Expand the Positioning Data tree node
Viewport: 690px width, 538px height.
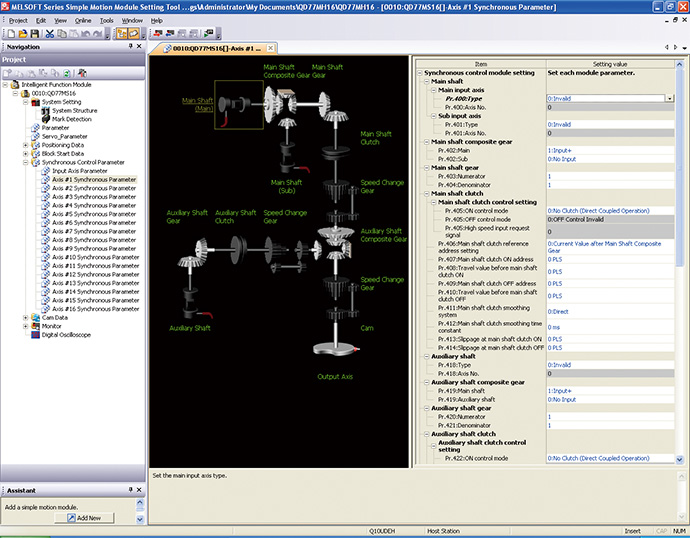(x=25, y=145)
